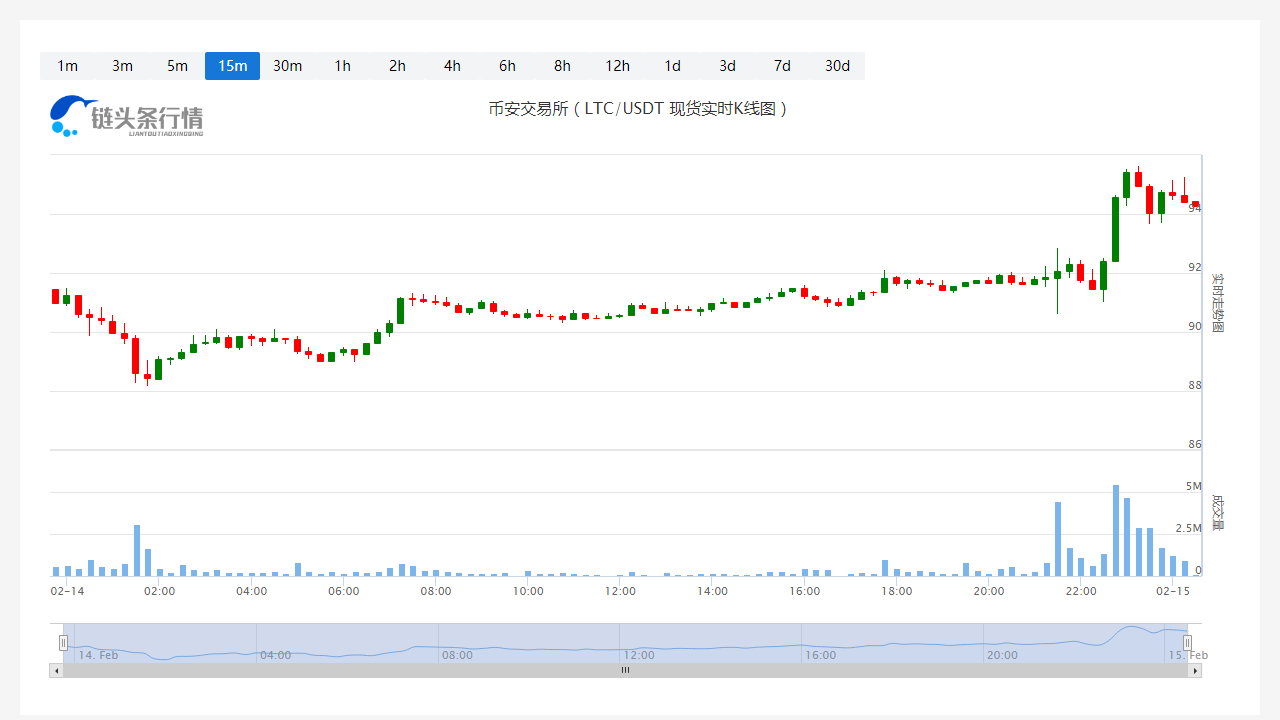
Task: Click the scrollbar right arrow button
Action: pyautogui.click(x=1195, y=671)
